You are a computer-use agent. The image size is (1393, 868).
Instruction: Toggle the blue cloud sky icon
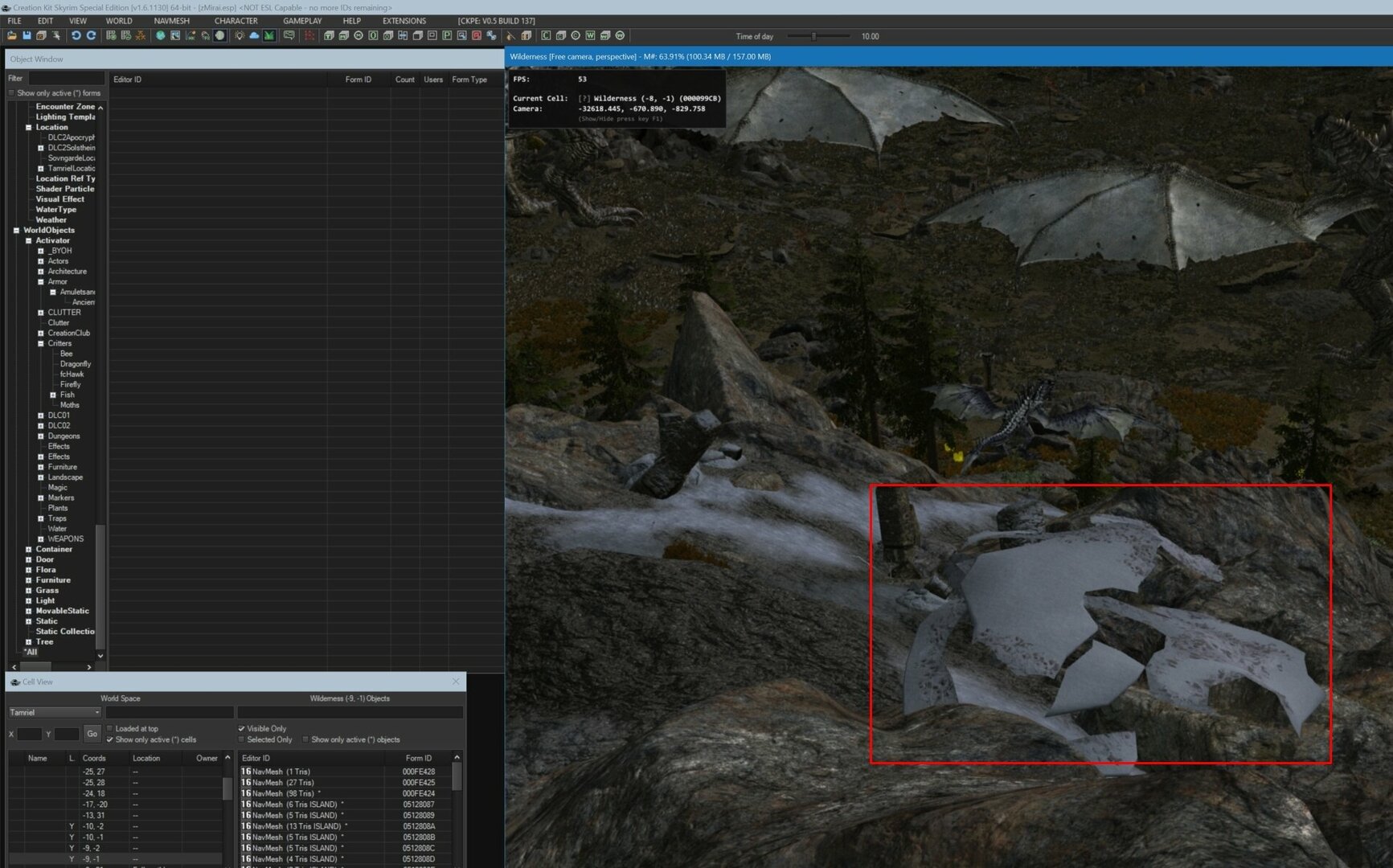[x=254, y=36]
